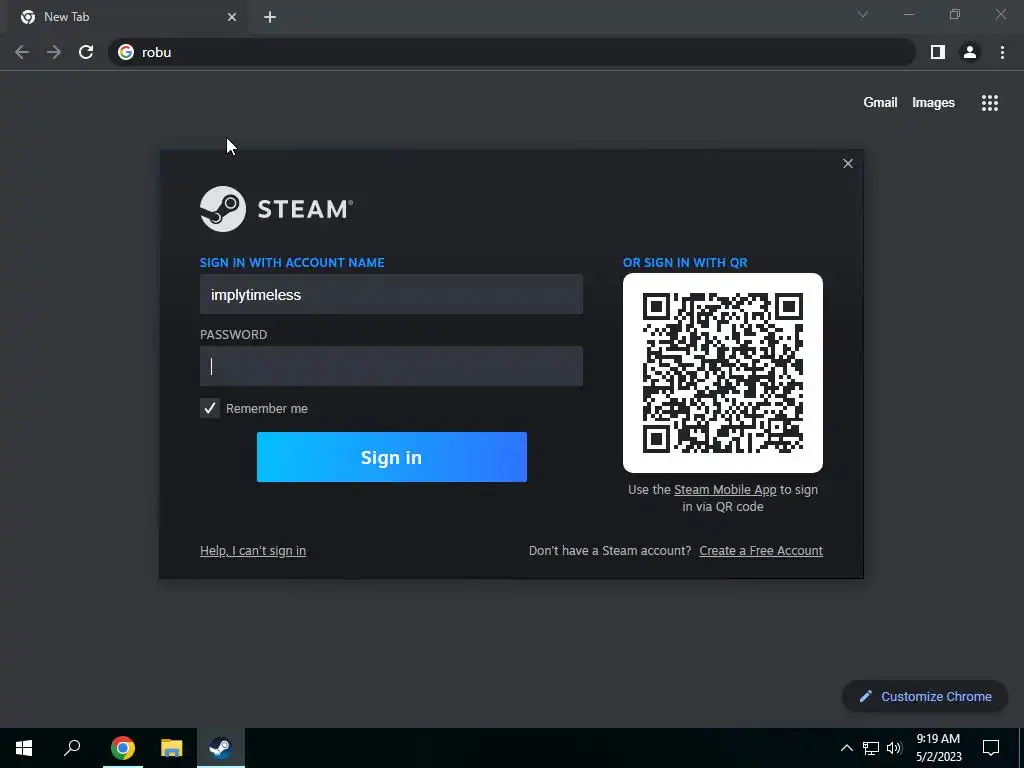Click the Chrome forward arrow
Image resolution: width=1024 pixels, height=768 pixels.
click(54, 52)
